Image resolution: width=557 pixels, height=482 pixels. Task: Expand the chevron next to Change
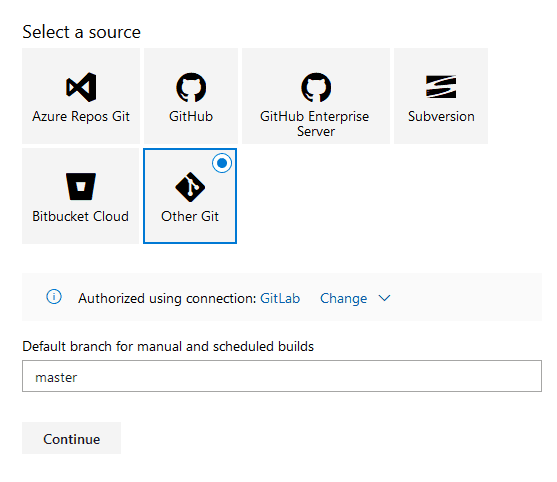[384, 298]
